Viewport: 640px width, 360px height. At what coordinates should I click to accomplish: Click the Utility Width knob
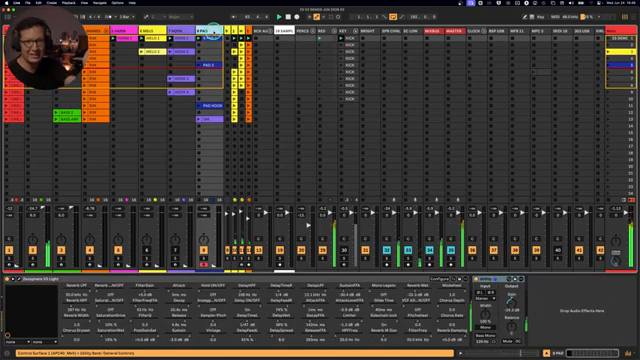(x=485, y=315)
